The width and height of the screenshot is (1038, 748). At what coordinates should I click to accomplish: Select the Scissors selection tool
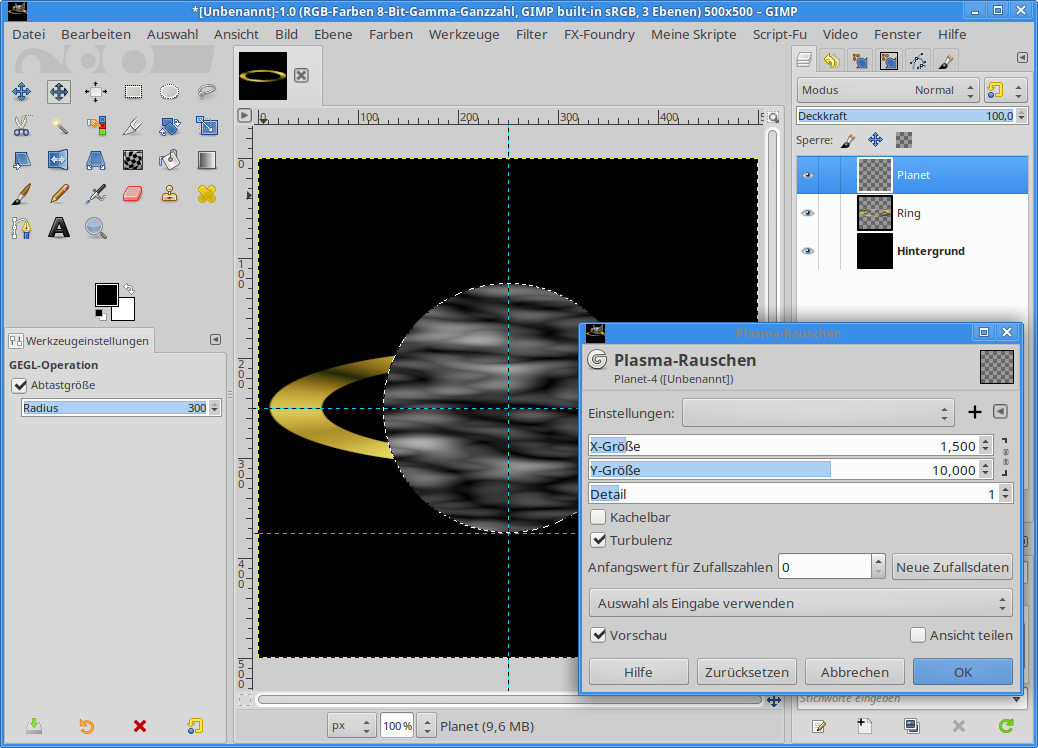(21, 126)
